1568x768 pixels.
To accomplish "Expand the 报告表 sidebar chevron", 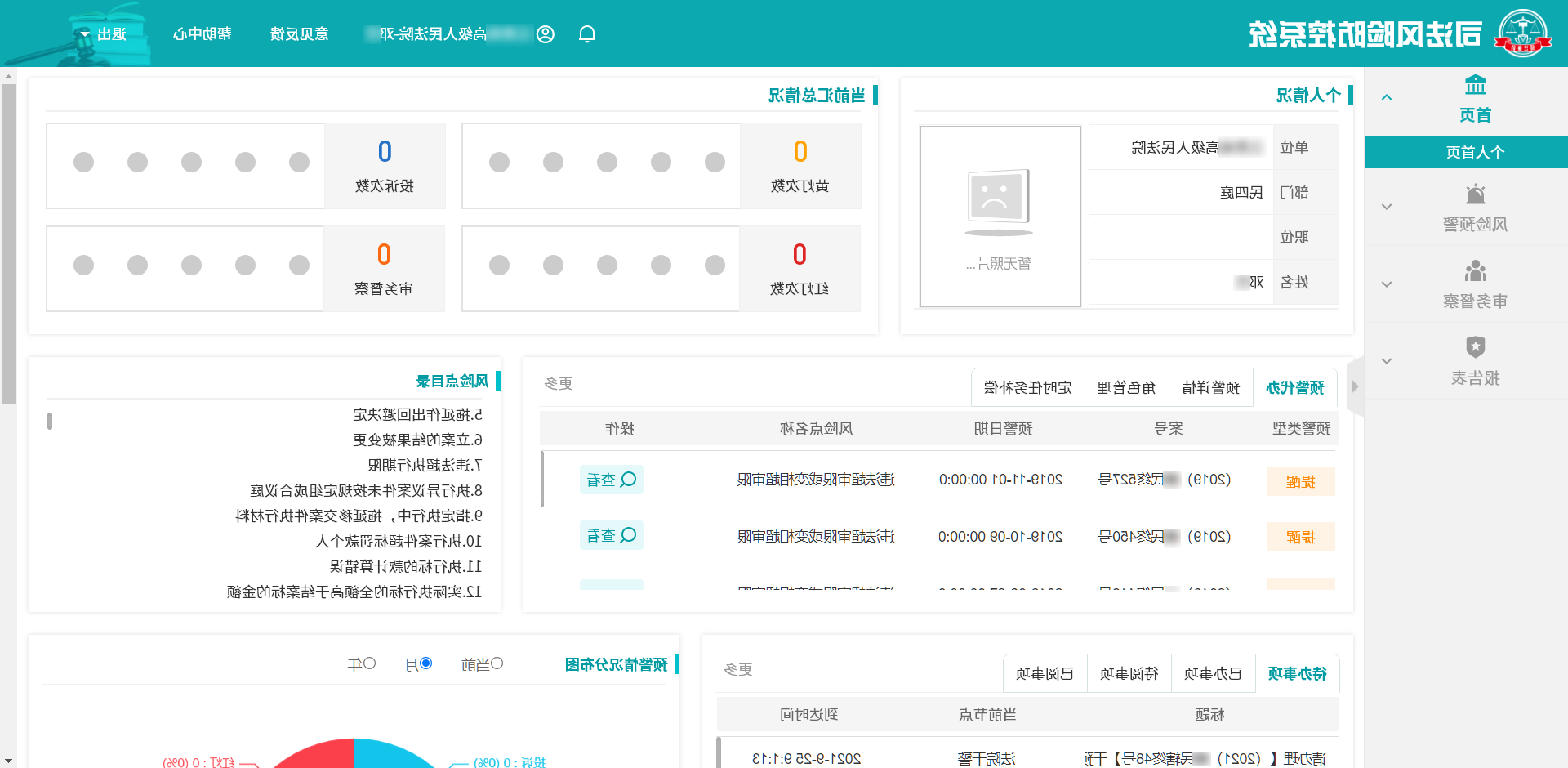I will tap(1387, 361).
